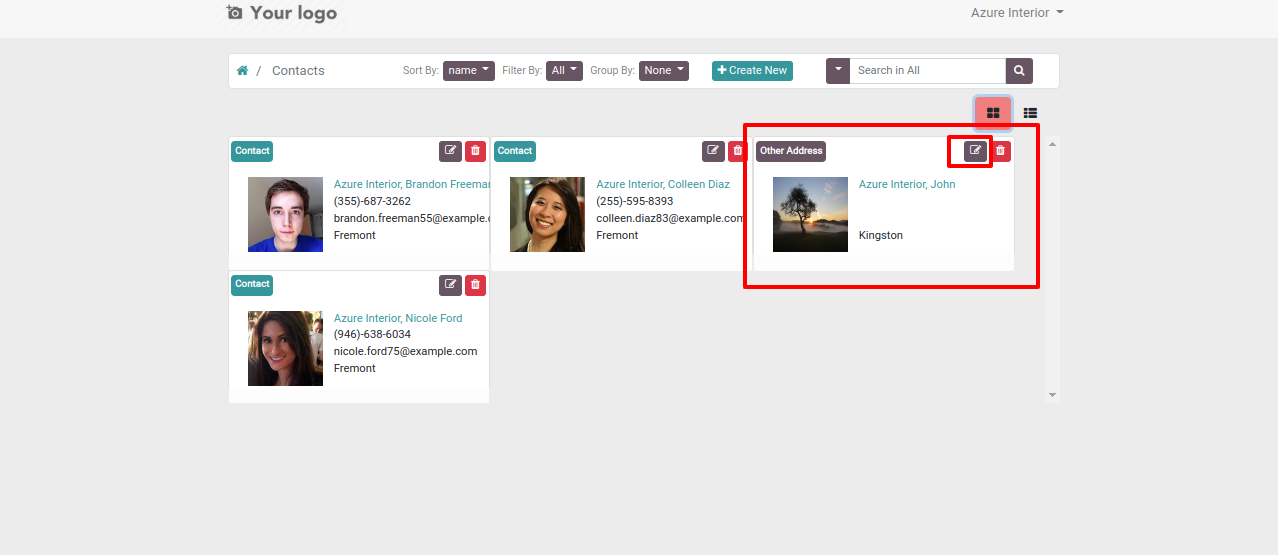
Task: Focus the Search in All field
Action: [927, 71]
